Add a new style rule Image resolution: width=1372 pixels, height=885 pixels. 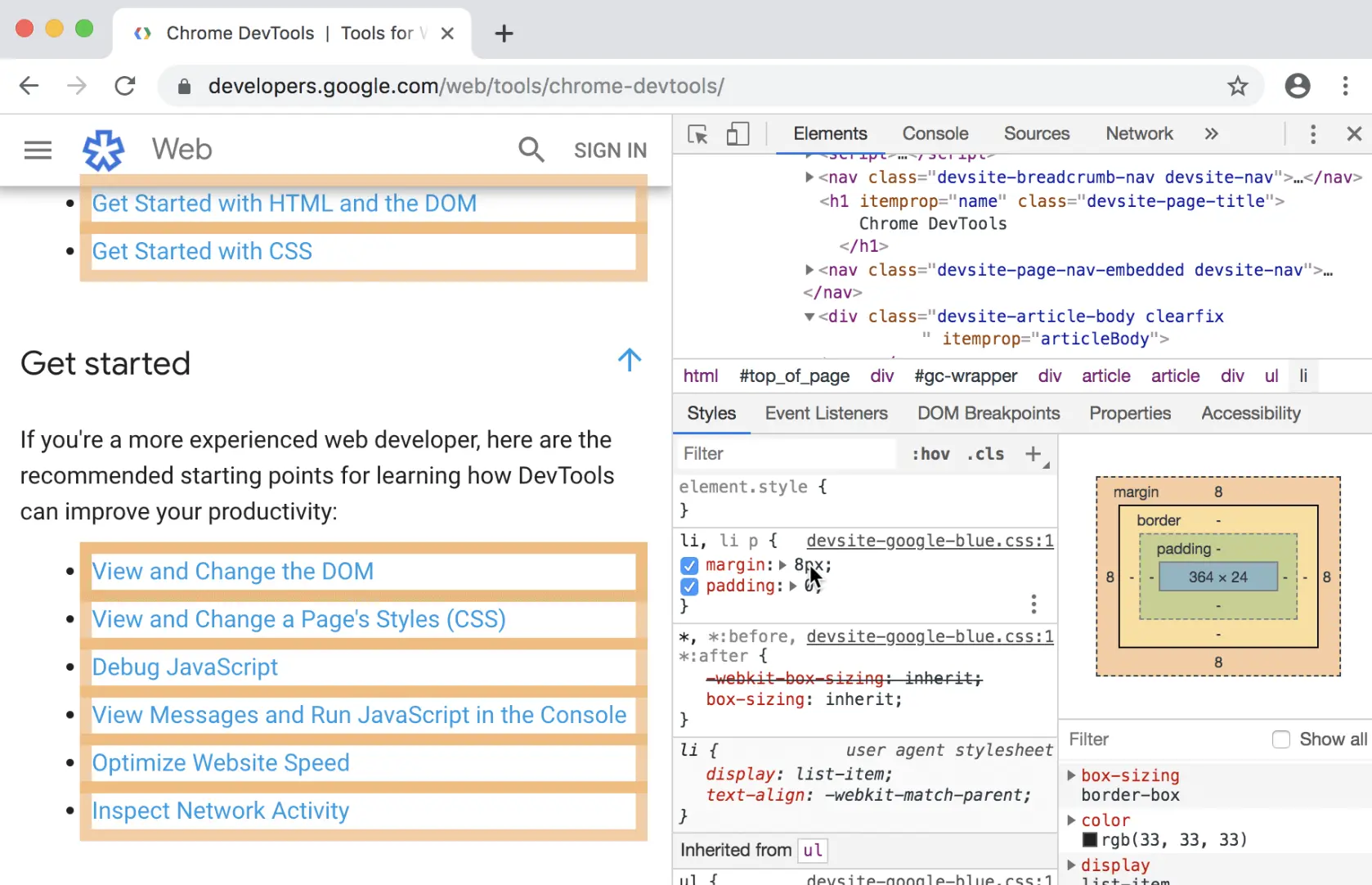click(x=1033, y=454)
